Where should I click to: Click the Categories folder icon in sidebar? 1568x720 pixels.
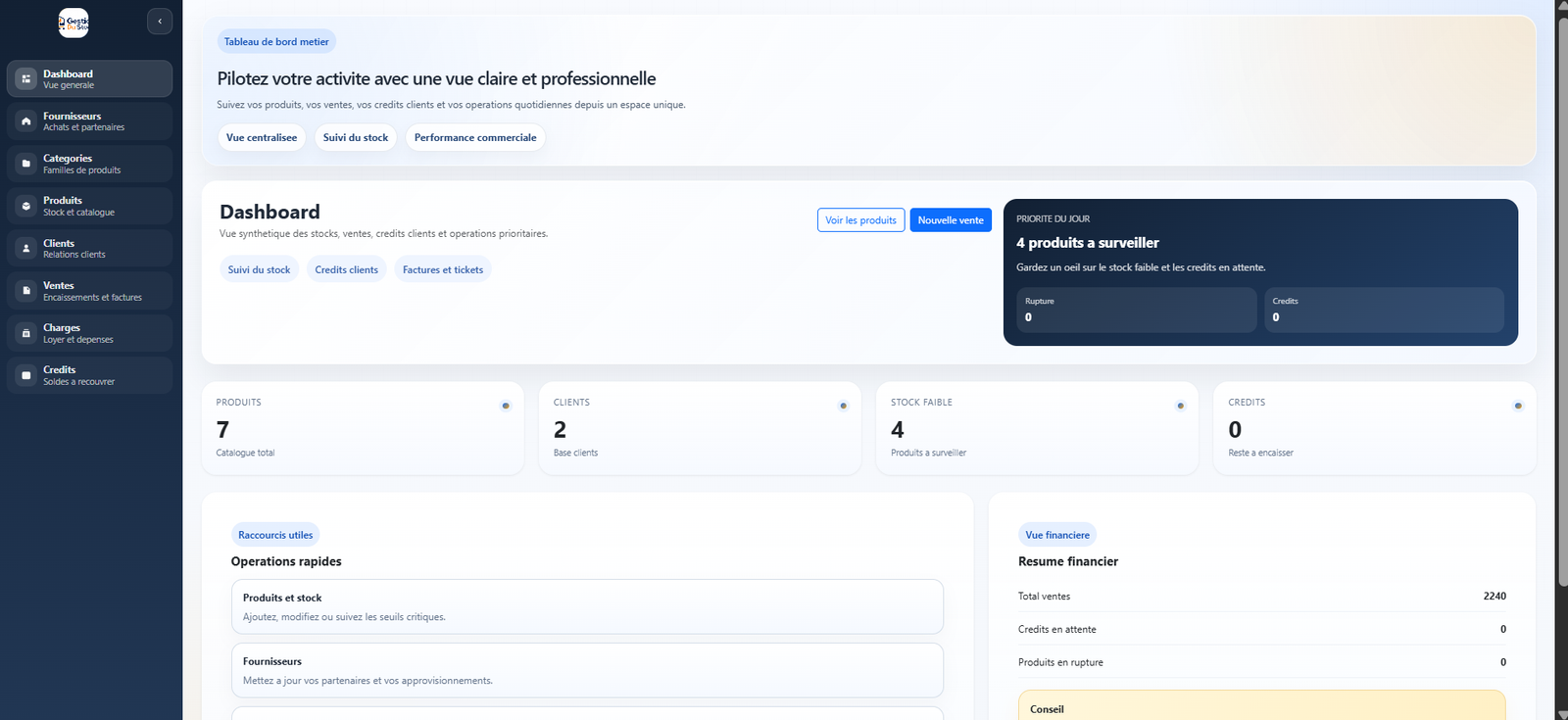[x=26, y=164]
